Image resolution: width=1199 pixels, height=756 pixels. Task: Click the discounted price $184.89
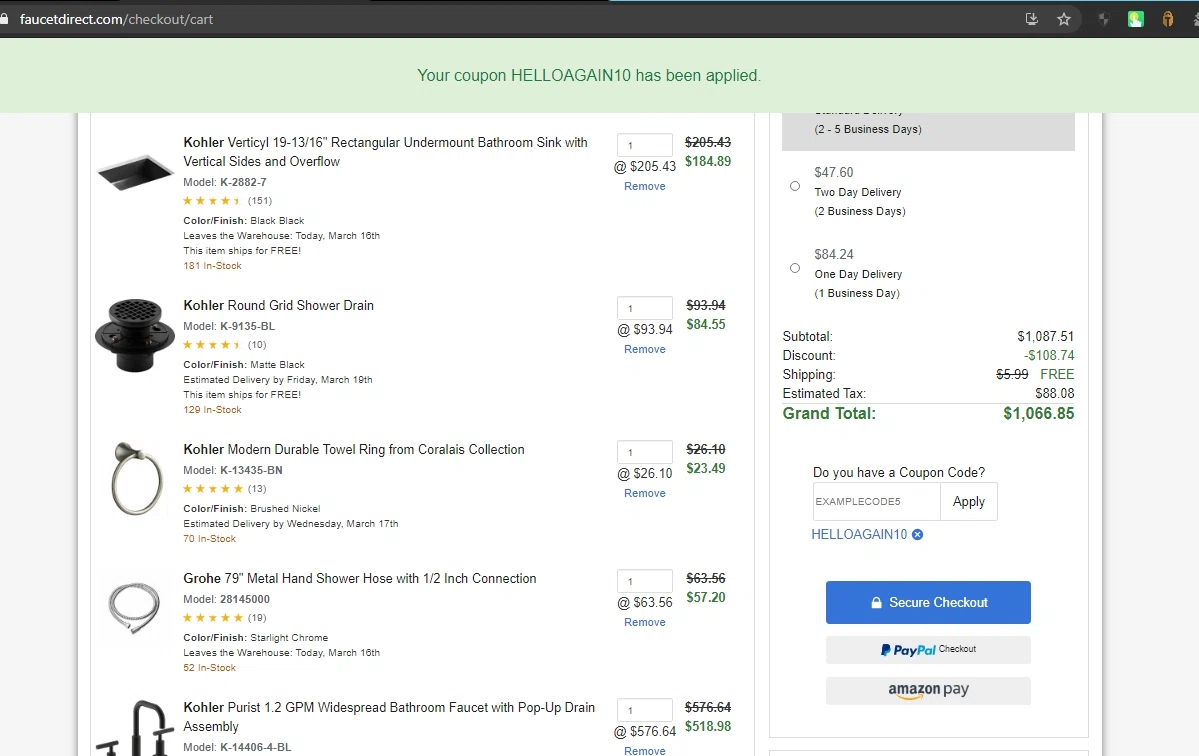(x=708, y=161)
